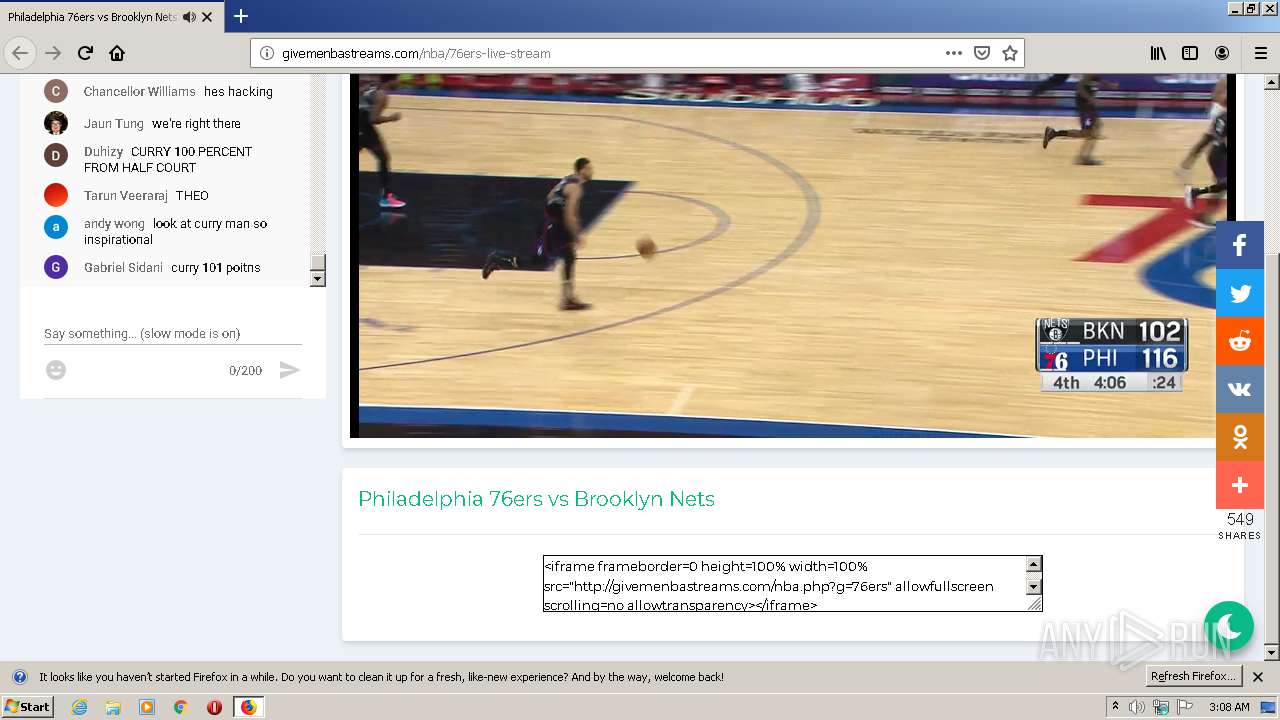
Task: Reload the current page
Action: [x=85, y=53]
